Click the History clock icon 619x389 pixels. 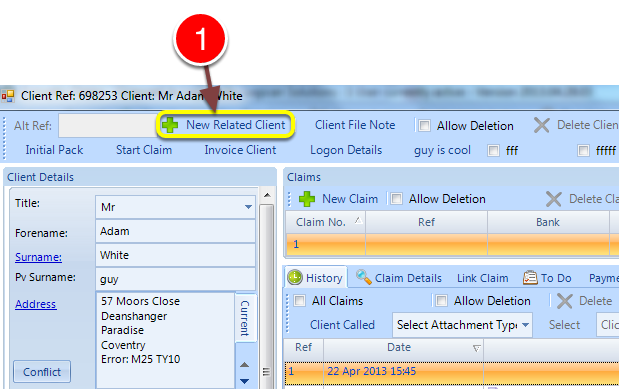(295, 278)
